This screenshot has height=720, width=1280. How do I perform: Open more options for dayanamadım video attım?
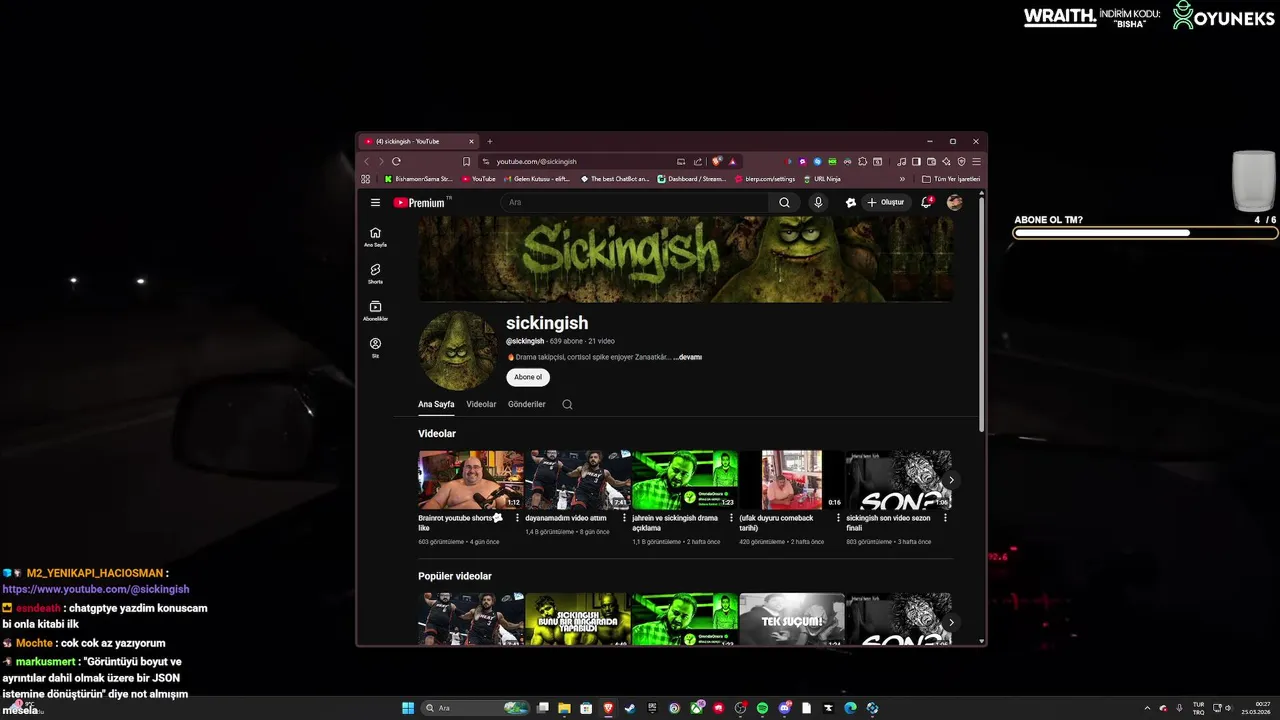624,518
